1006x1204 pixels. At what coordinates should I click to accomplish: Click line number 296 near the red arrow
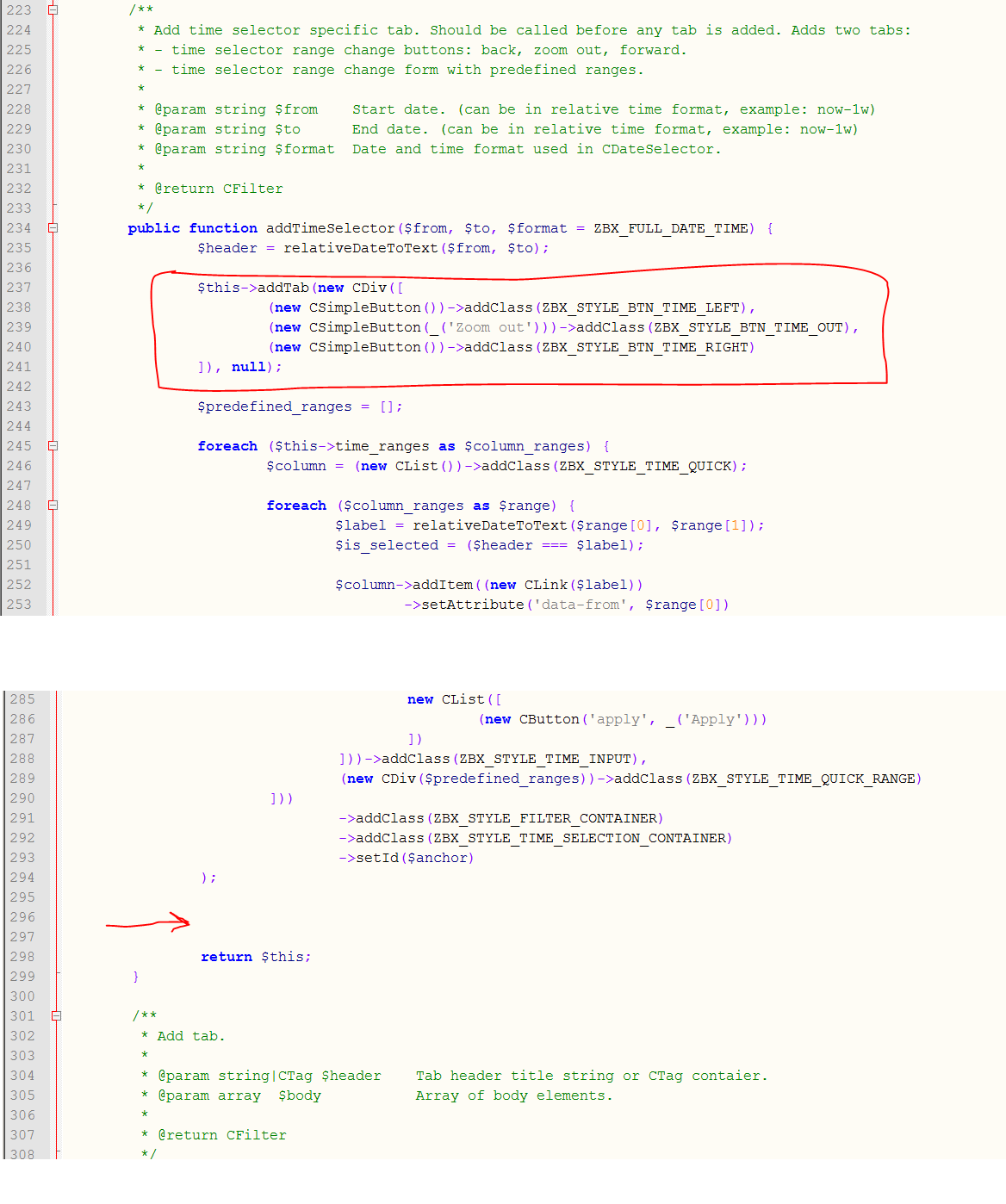tap(22, 917)
